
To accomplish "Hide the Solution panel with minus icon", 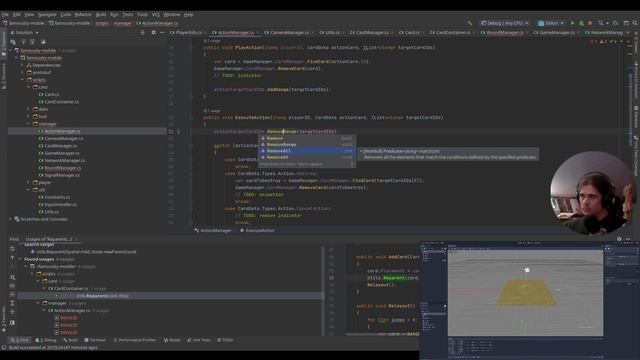I will click(162, 32).
